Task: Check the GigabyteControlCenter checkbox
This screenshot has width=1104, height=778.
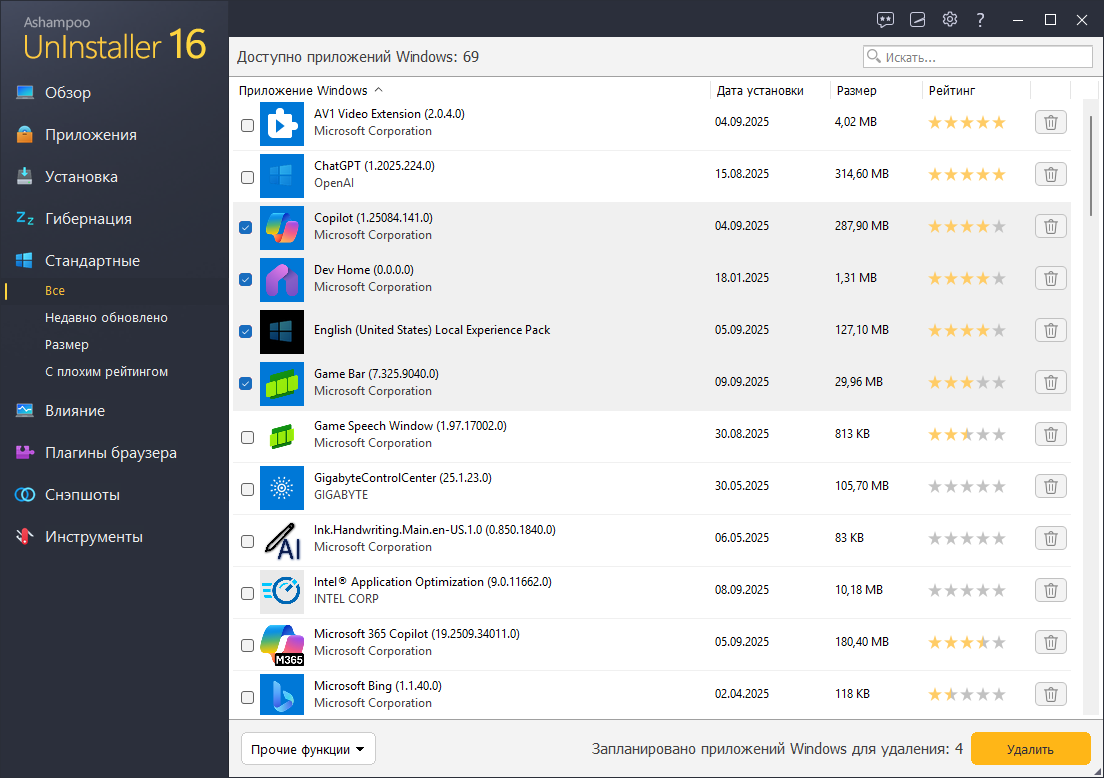Action: 247,489
